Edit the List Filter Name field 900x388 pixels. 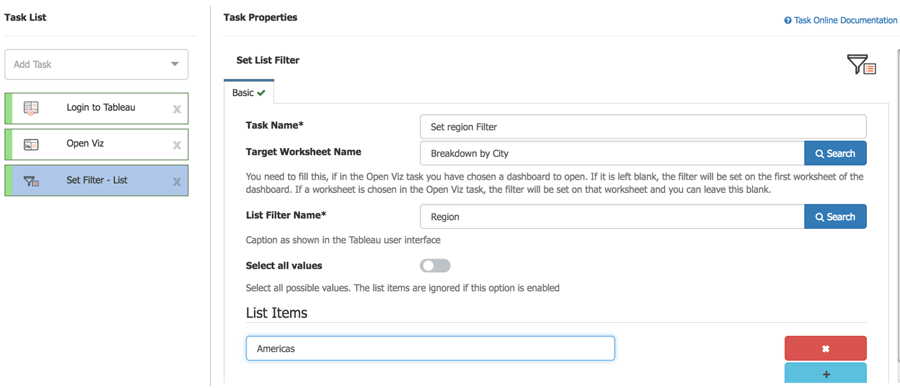tap(612, 216)
